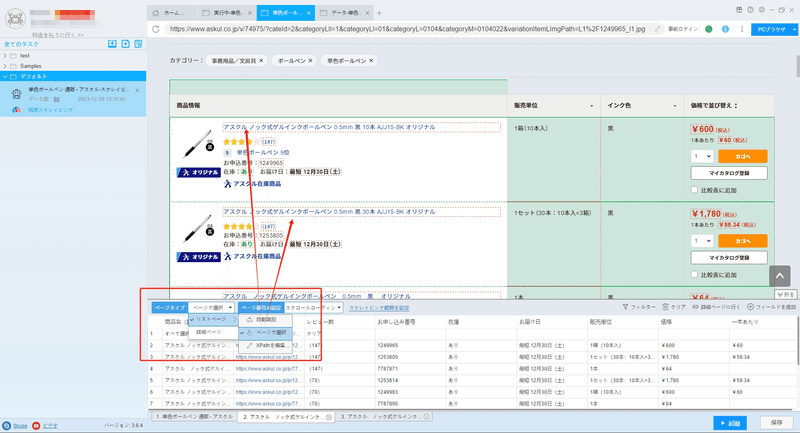Click the import task icon in sidebar header
The height and width of the screenshot is (433, 800).
pyautogui.click(x=112, y=44)
